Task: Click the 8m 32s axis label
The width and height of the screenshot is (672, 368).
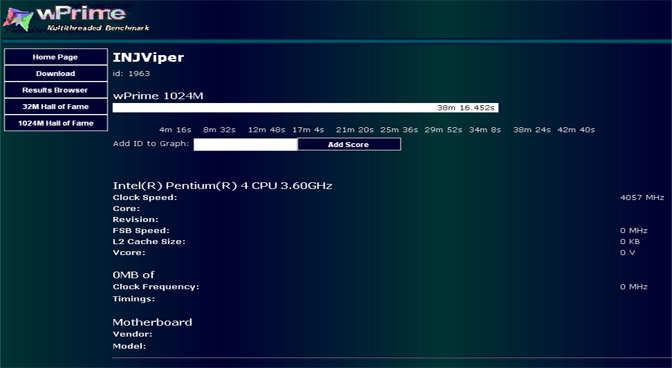Action: [219, 130]
